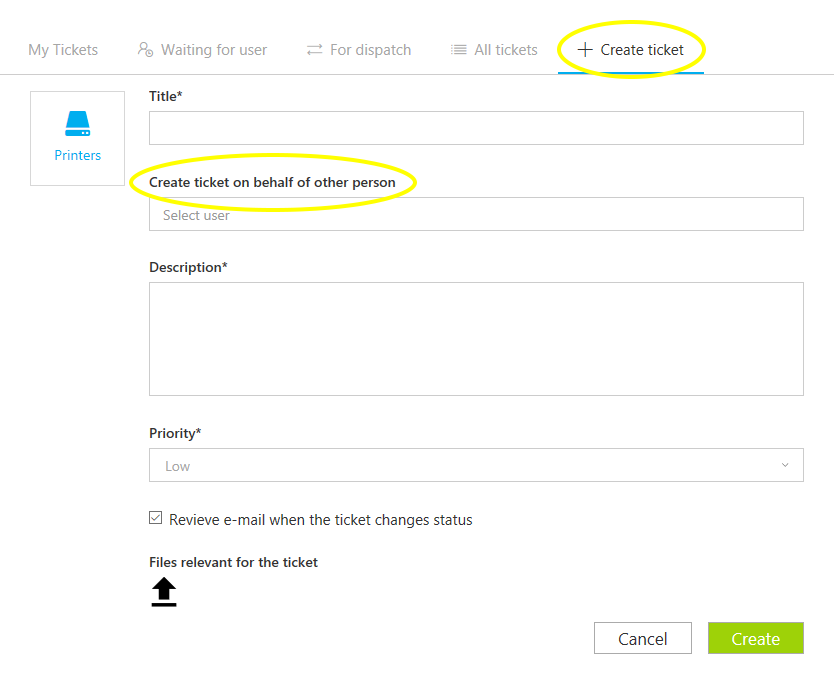Open the Waiting for user tab

[213, 50]
